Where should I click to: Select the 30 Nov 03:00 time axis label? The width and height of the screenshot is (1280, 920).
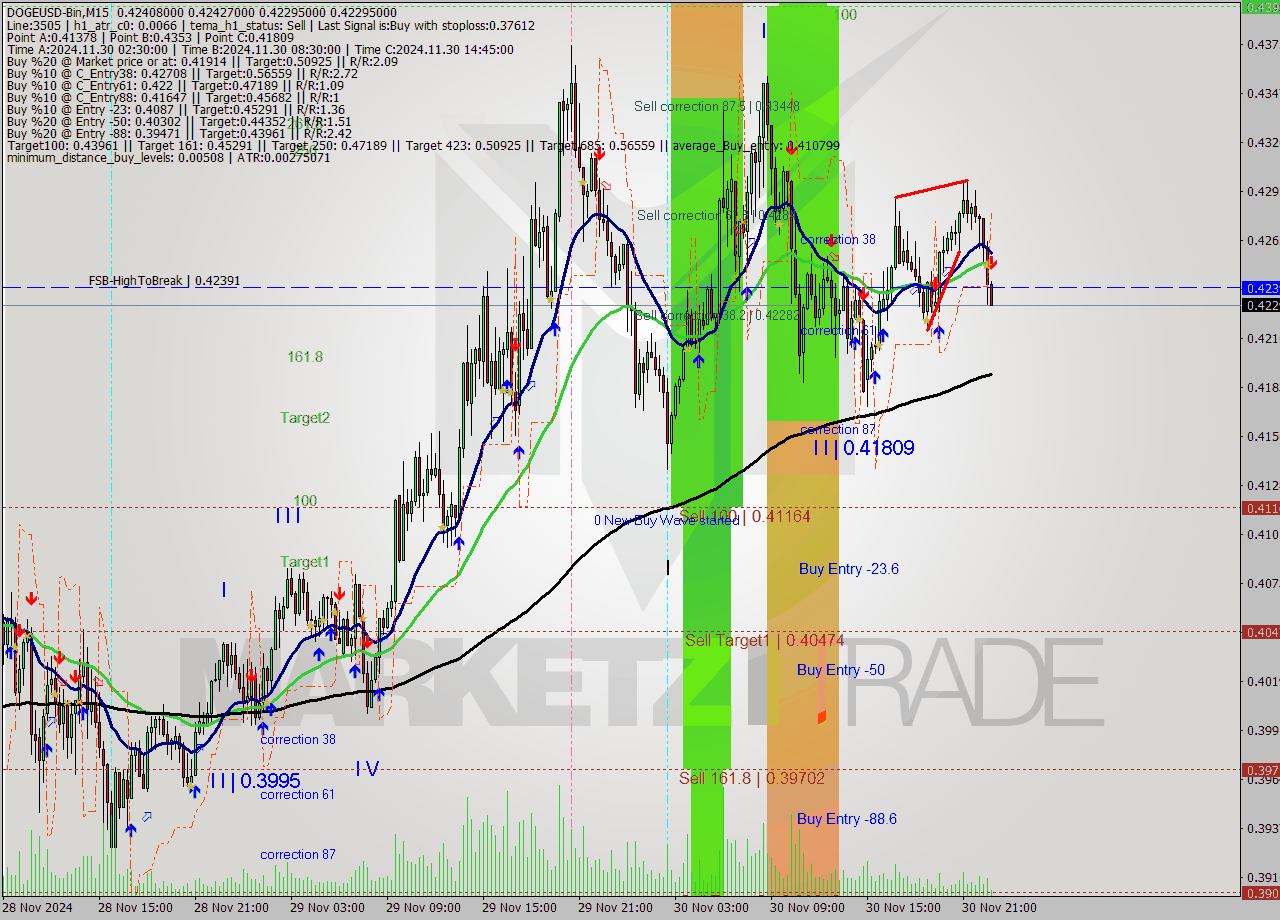pos(711,908)
